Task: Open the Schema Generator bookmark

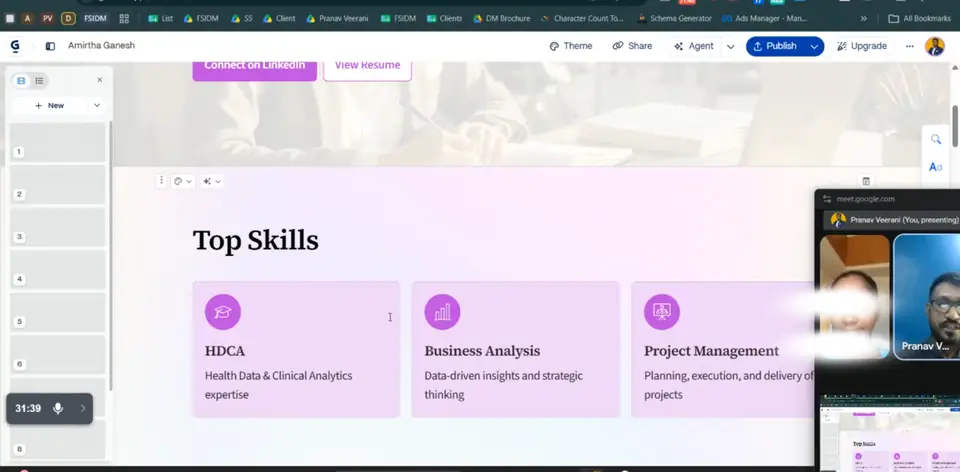Action: coord(674,18)
